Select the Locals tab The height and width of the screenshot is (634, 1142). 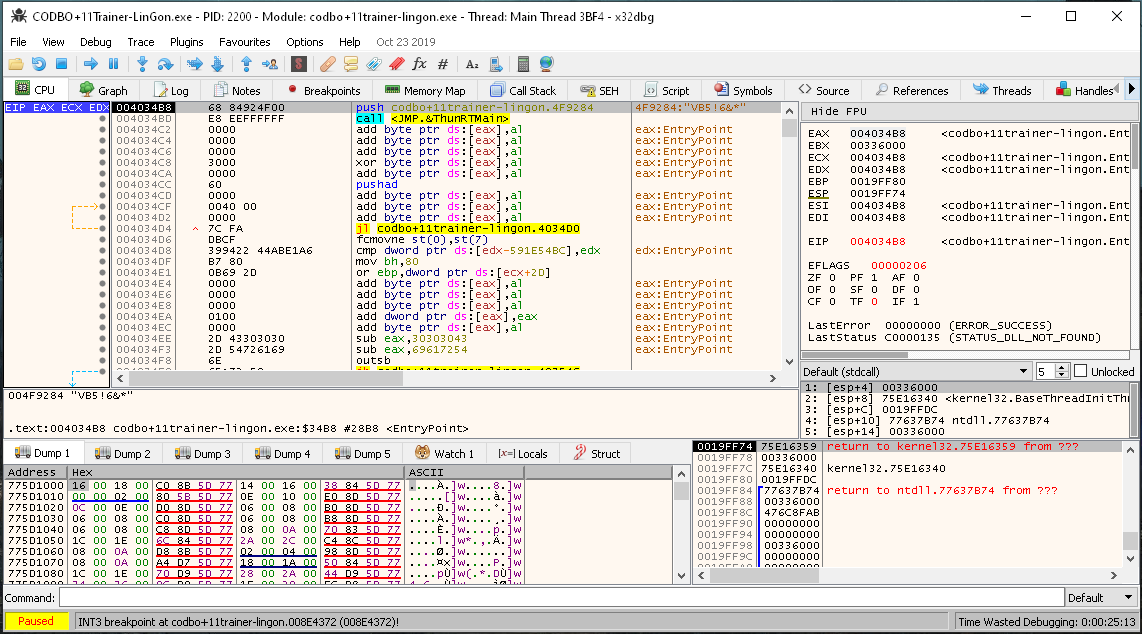(523, 453)
